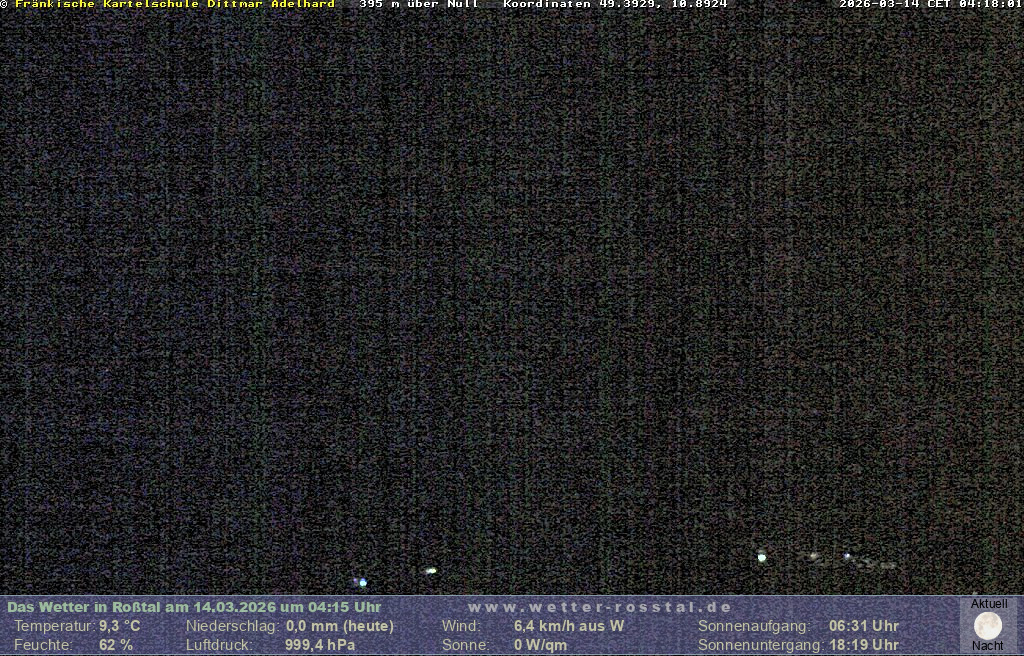Open the www.wetter-rosstal.de link
The image size is (1024, 656).
tap(600, 607)
